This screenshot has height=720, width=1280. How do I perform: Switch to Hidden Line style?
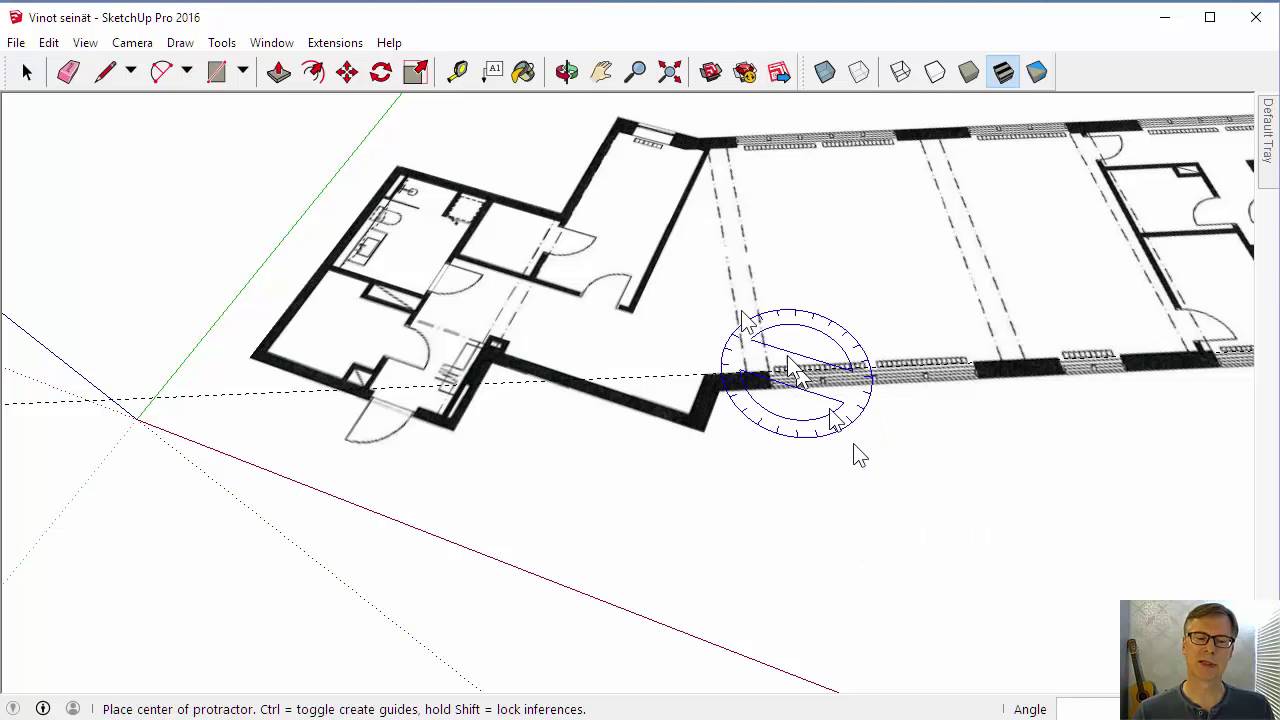[934, 72]
